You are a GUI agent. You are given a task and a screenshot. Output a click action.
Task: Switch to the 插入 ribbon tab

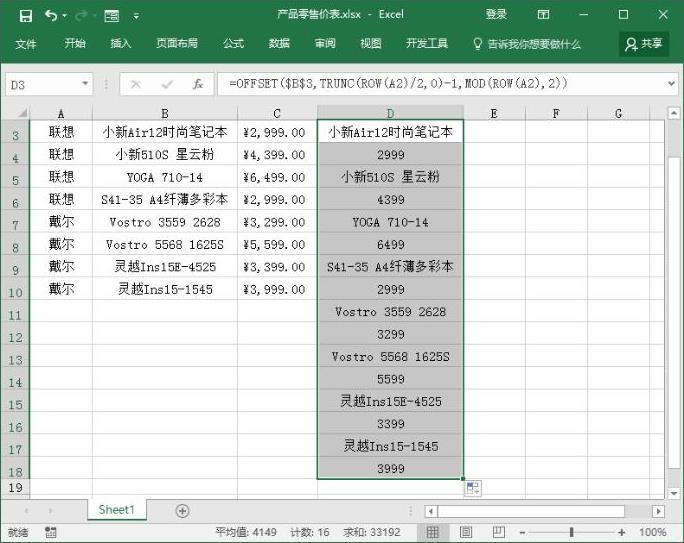pos(121,43)
